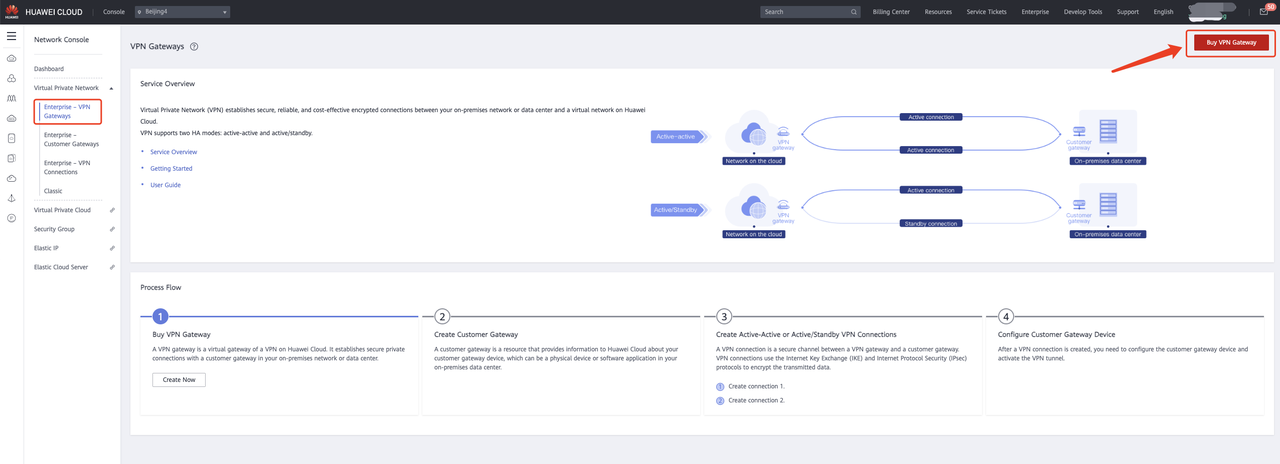
Task: Click the 'Network Console' title
Action: 61,40
